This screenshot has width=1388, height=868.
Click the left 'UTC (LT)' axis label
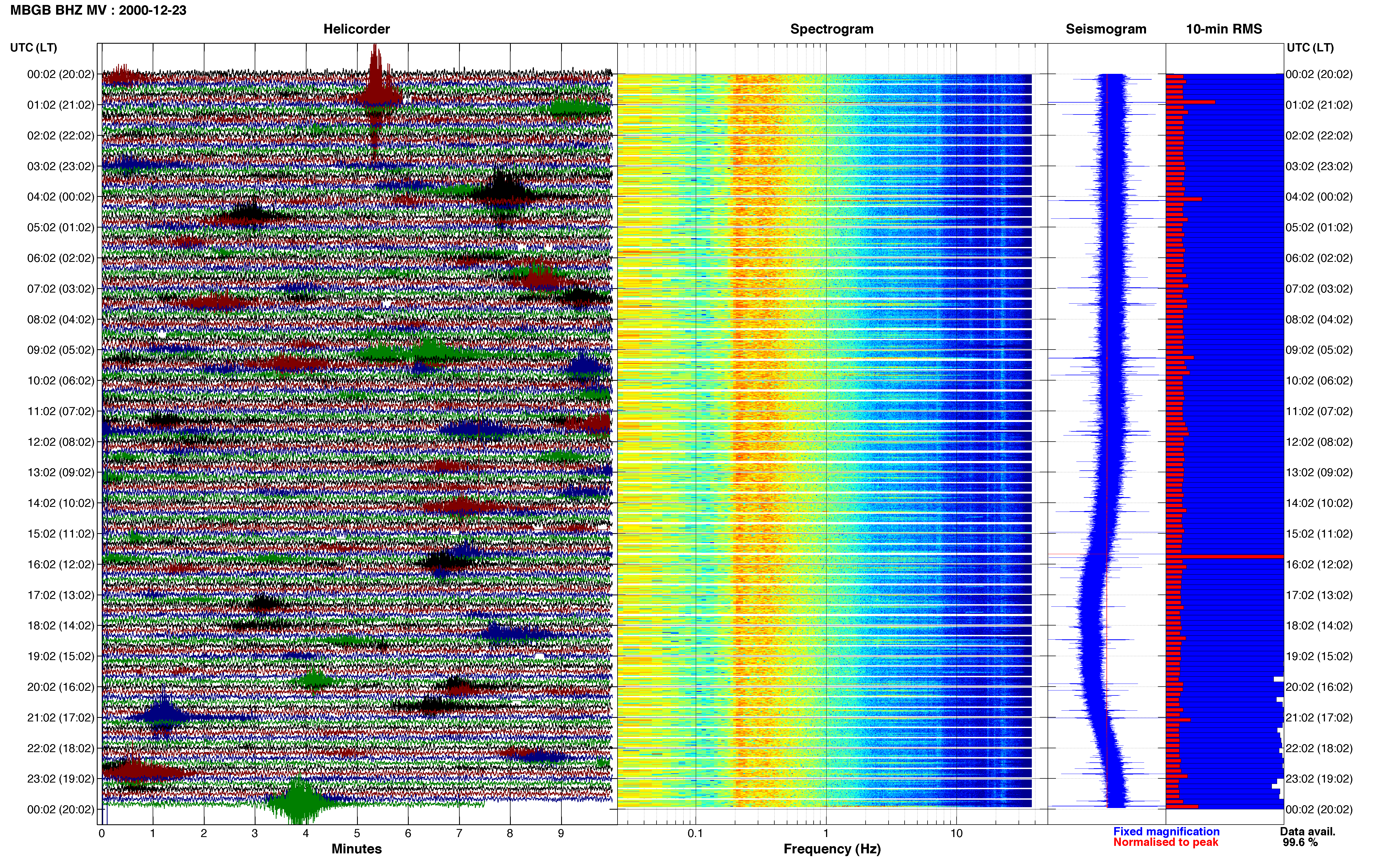[x=33, y=48]
